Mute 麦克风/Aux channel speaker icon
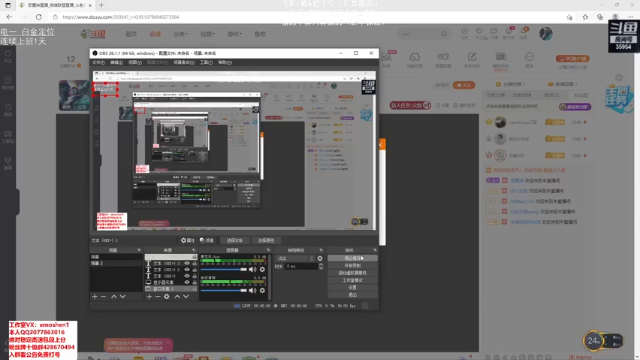The width and height of the screenshot is (640, 360). (253, 269)
